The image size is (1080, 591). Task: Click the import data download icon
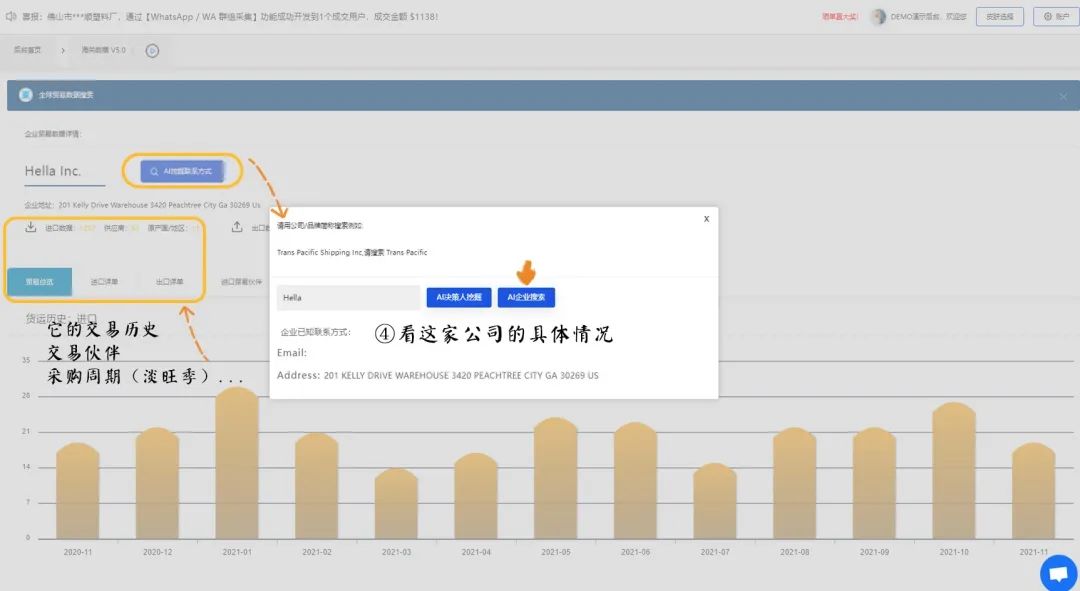(x=31, y=227)
